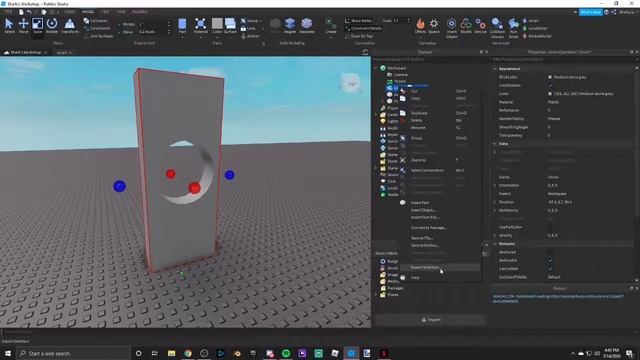640x360 pixels.
Task: Toggle the Rotate snap checkbox
Action: (120, 24)
